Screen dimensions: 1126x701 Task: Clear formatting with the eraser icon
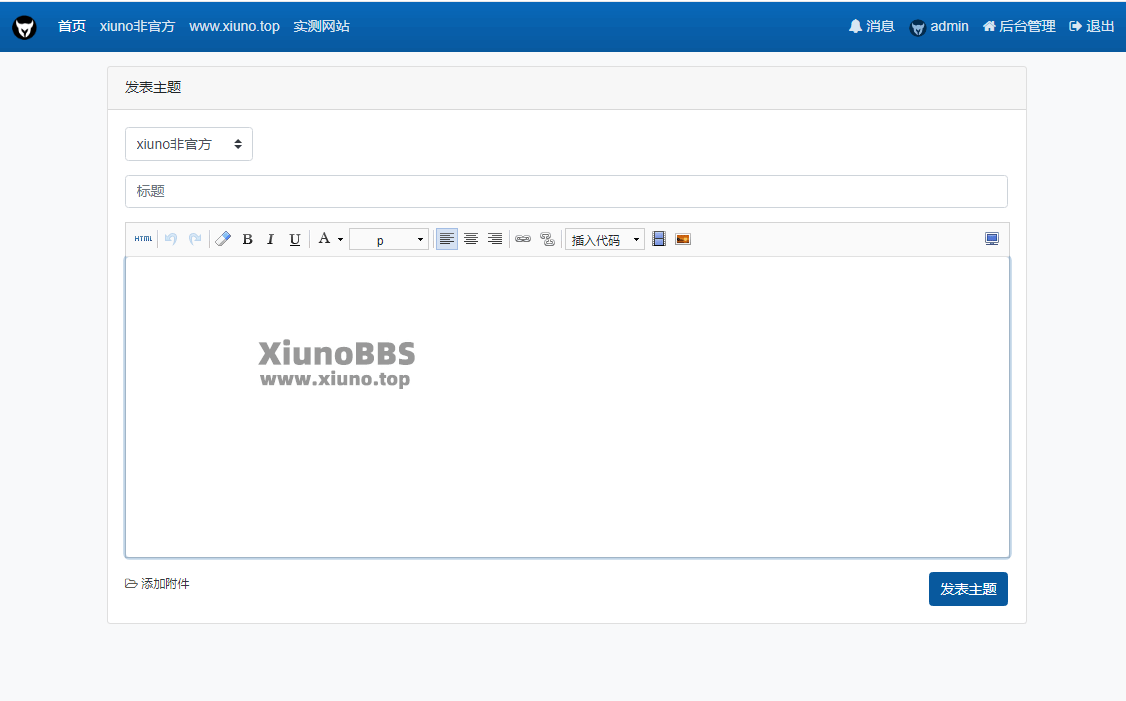pos(223,239)
